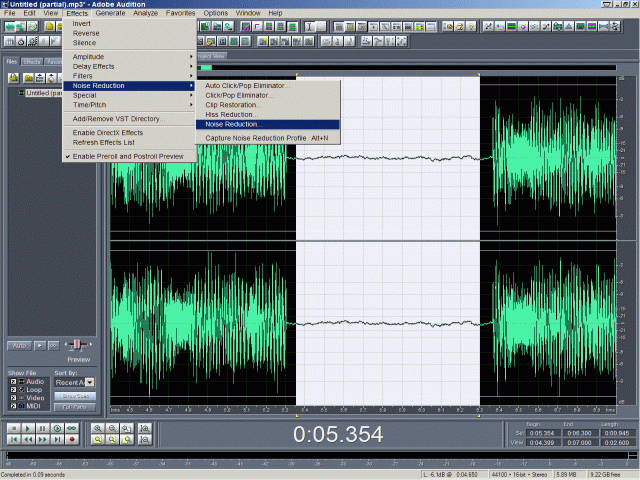This screenshot has width=640, height=480.
Task: Click Zoom Out Full icon
Action: pos(127,428)
